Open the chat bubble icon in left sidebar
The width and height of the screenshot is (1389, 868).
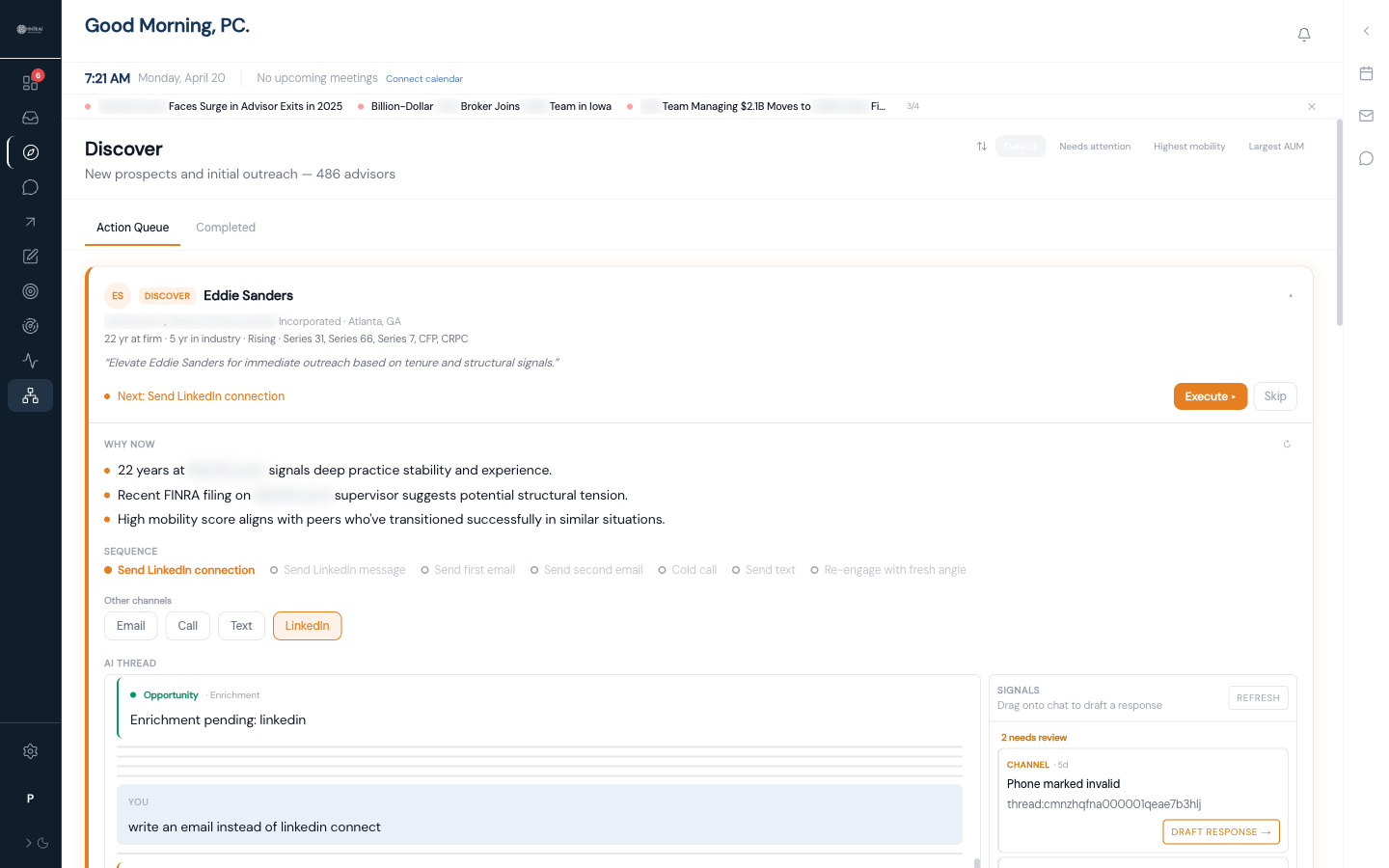pyautogui.click(x=30, y=187)
